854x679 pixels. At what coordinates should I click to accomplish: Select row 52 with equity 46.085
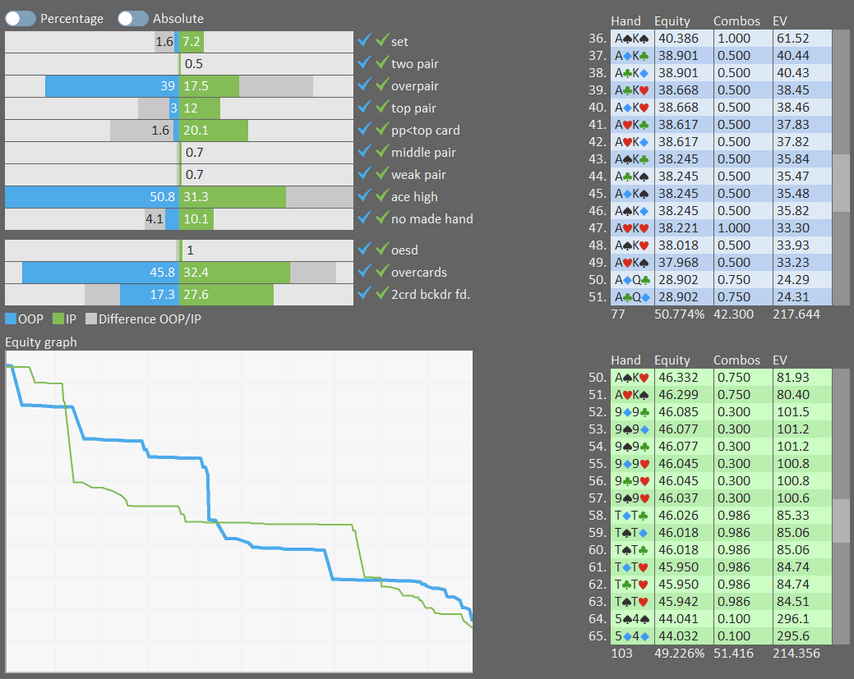click(721, 412)
